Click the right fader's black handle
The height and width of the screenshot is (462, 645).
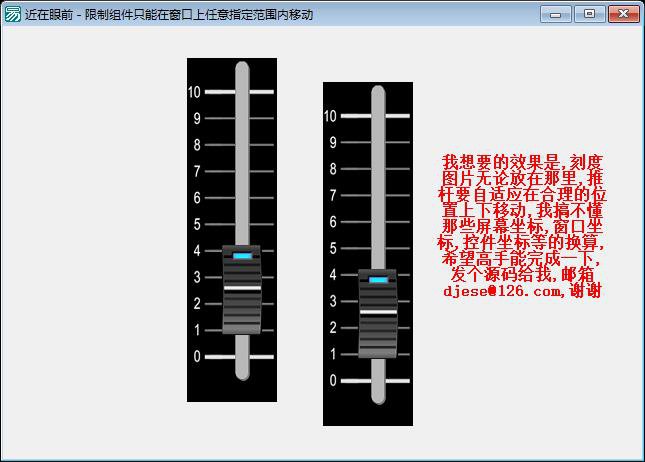click(377, 313)
